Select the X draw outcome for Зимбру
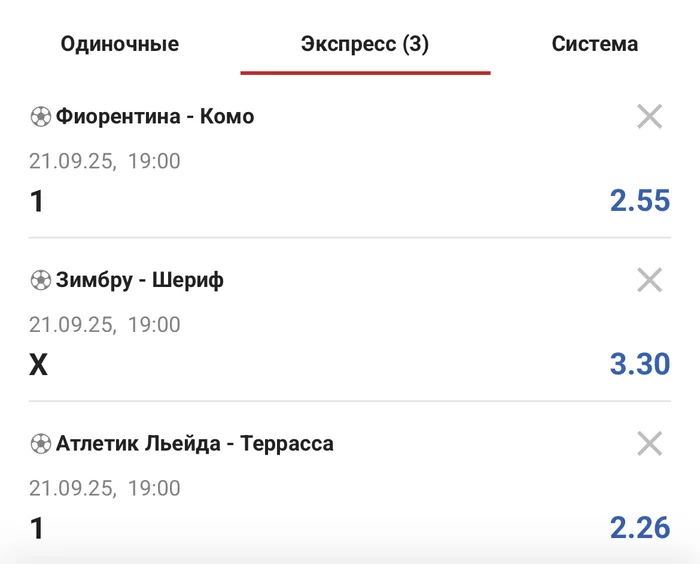 (x=38, y=365)
